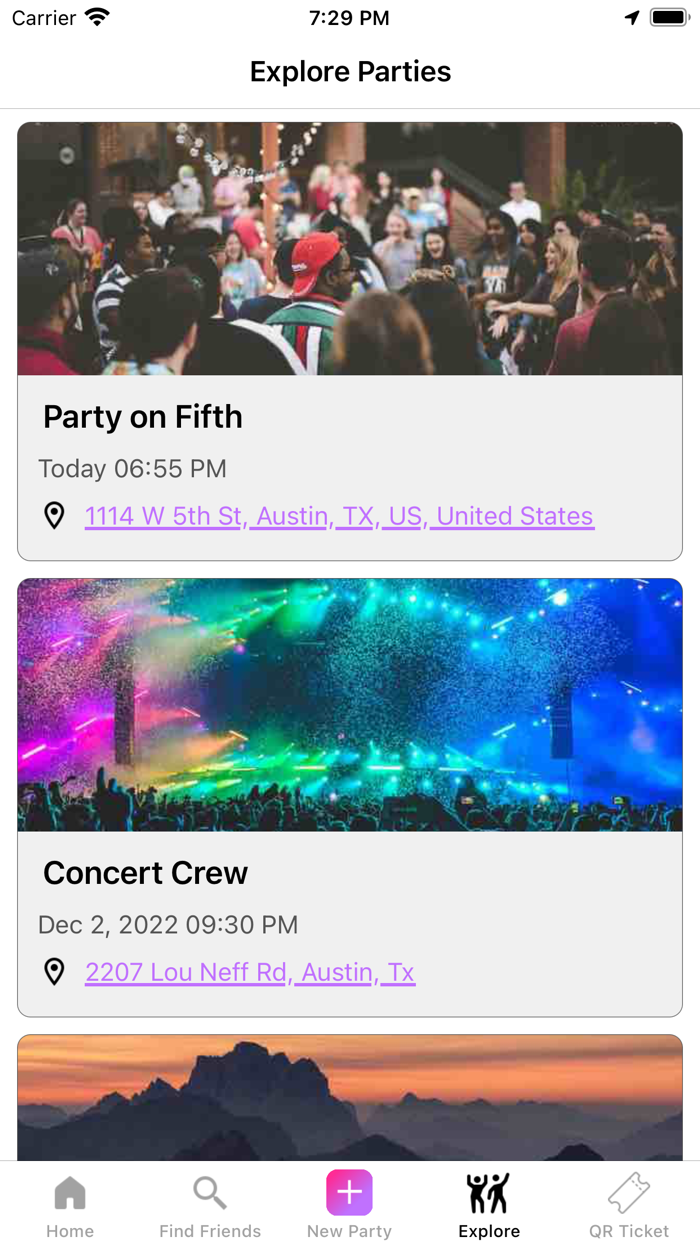The height and width of the screenshot is (1244, 700).
Task: Tap the location pin beside Concert Crew address
Action: point(55,972)
